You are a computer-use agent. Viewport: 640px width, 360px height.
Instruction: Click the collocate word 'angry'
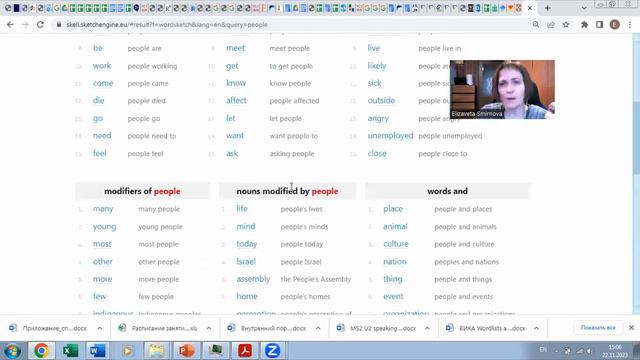378,118
